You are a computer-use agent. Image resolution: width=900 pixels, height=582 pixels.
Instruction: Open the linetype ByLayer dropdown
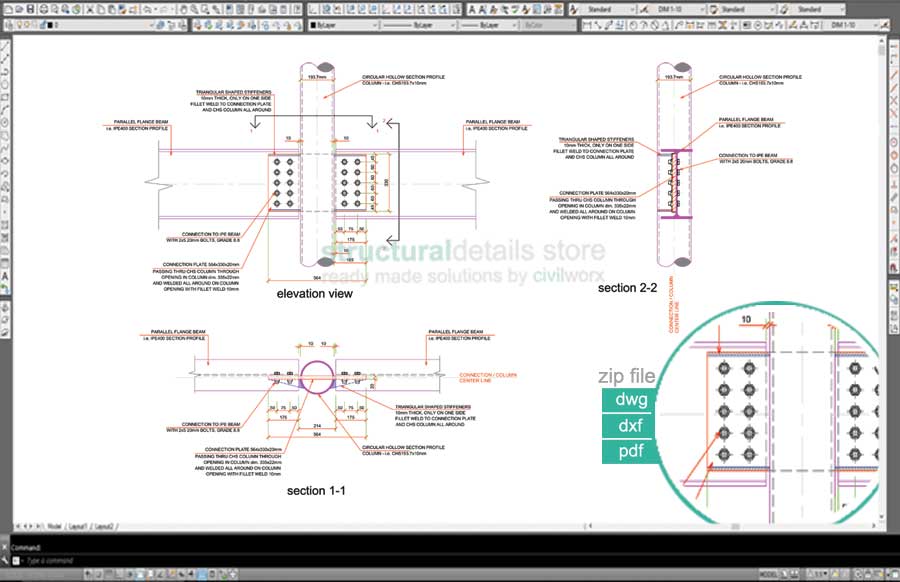419,25
